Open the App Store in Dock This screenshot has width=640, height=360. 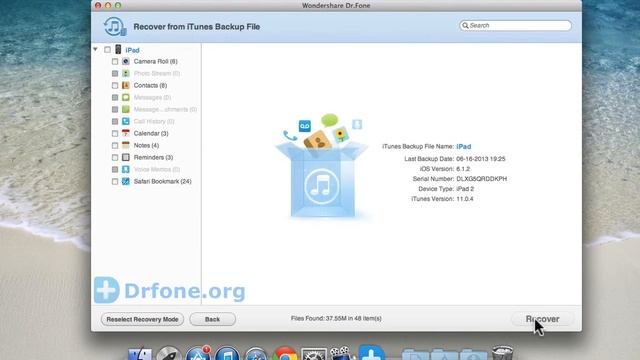[x=198, y=354]
